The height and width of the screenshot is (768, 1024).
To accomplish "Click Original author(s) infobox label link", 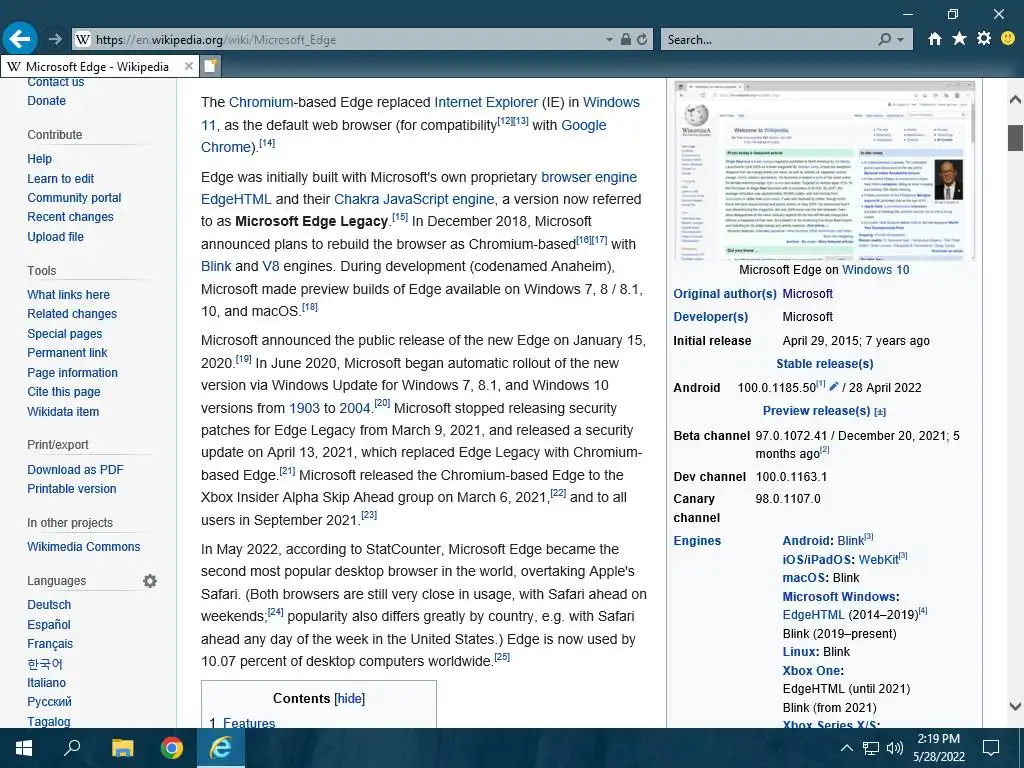I will pos(725,294).
